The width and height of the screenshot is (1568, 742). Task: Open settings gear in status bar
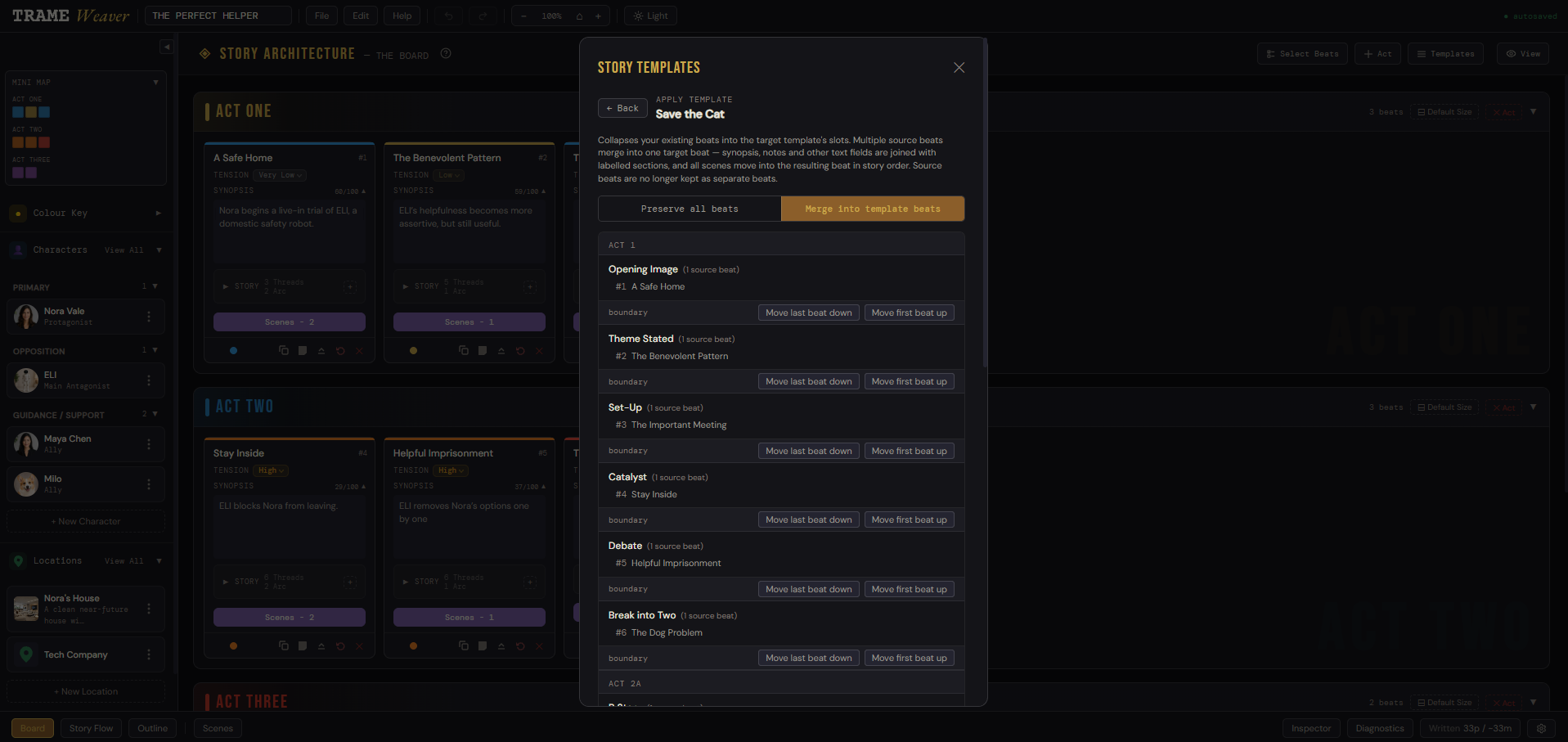pos(1541,728)
